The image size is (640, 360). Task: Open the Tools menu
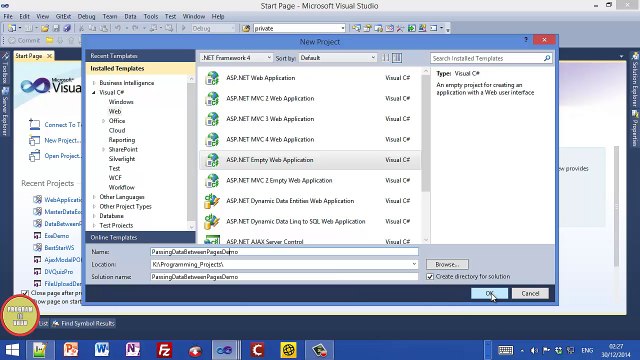point(151,16)
